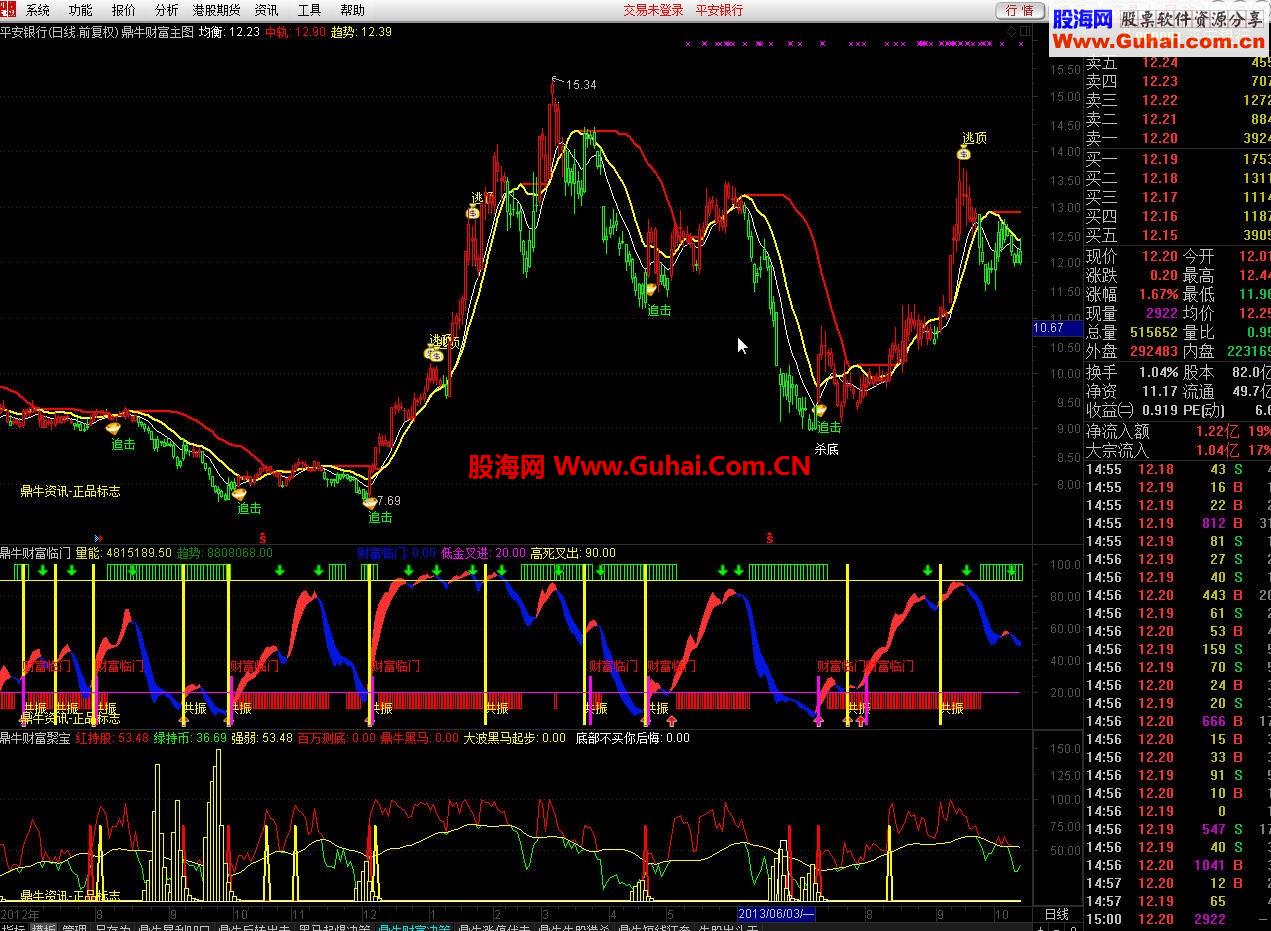Click the red 交易未登录 link

point(653,10)
